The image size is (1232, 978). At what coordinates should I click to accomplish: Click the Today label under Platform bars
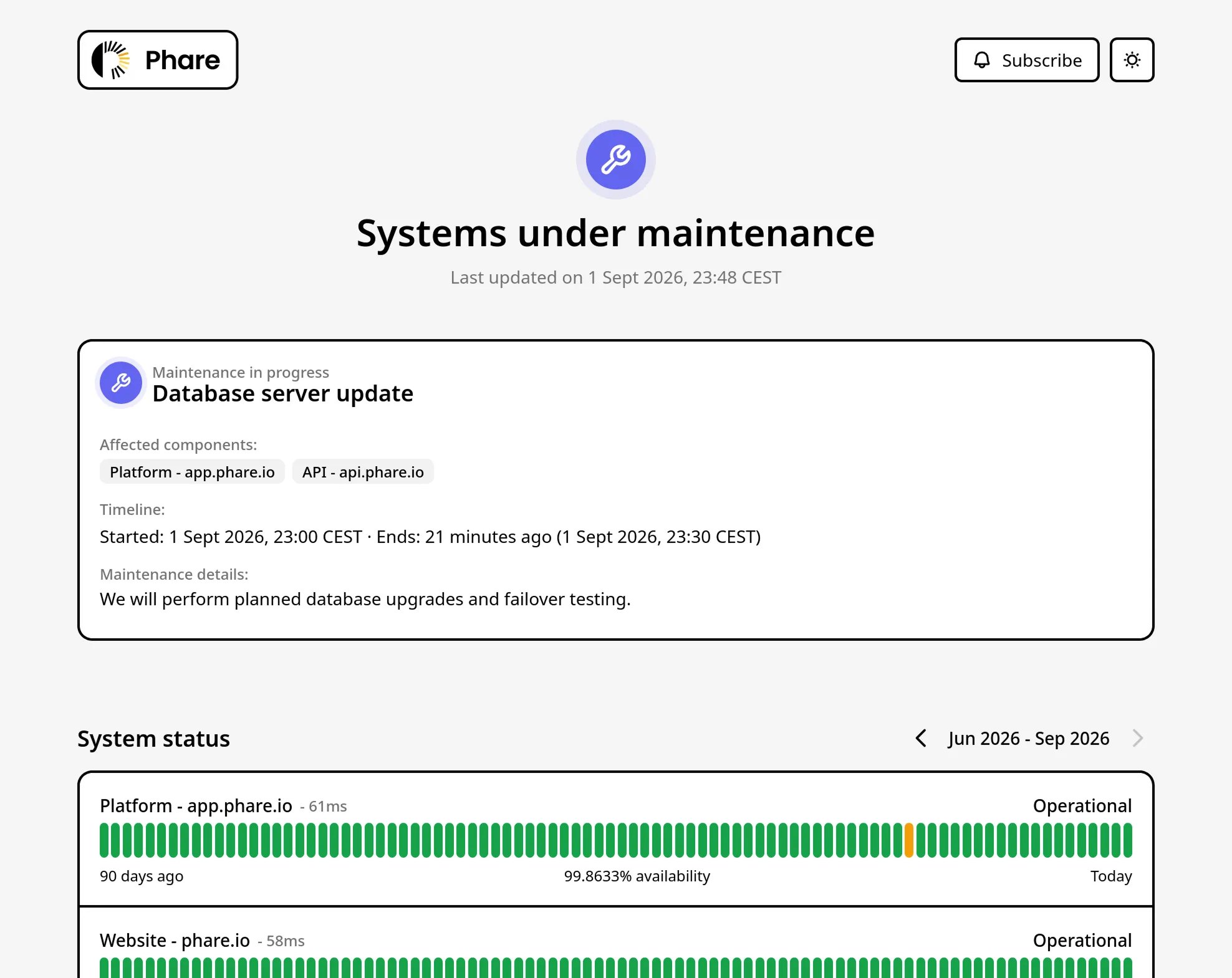click(x=1111, y=876)
